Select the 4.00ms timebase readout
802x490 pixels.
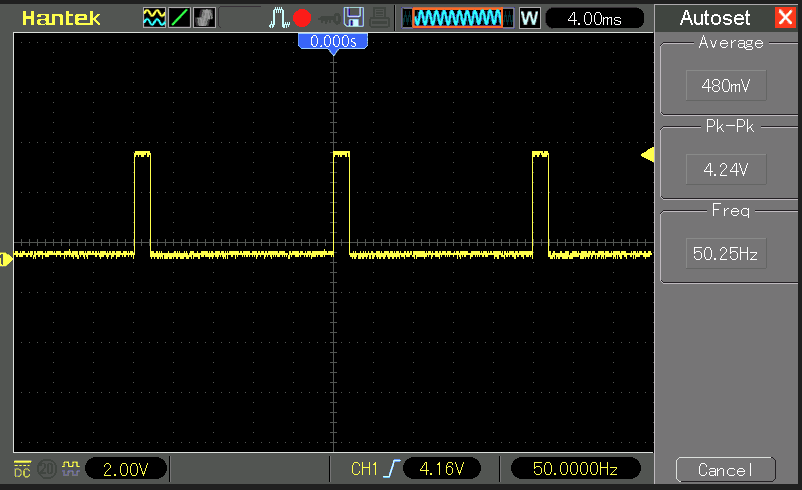click(598, 18)
